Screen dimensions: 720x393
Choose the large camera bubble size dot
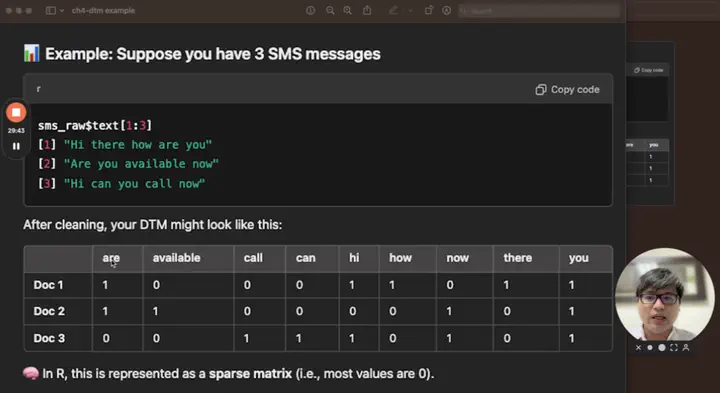pos(662,348)
